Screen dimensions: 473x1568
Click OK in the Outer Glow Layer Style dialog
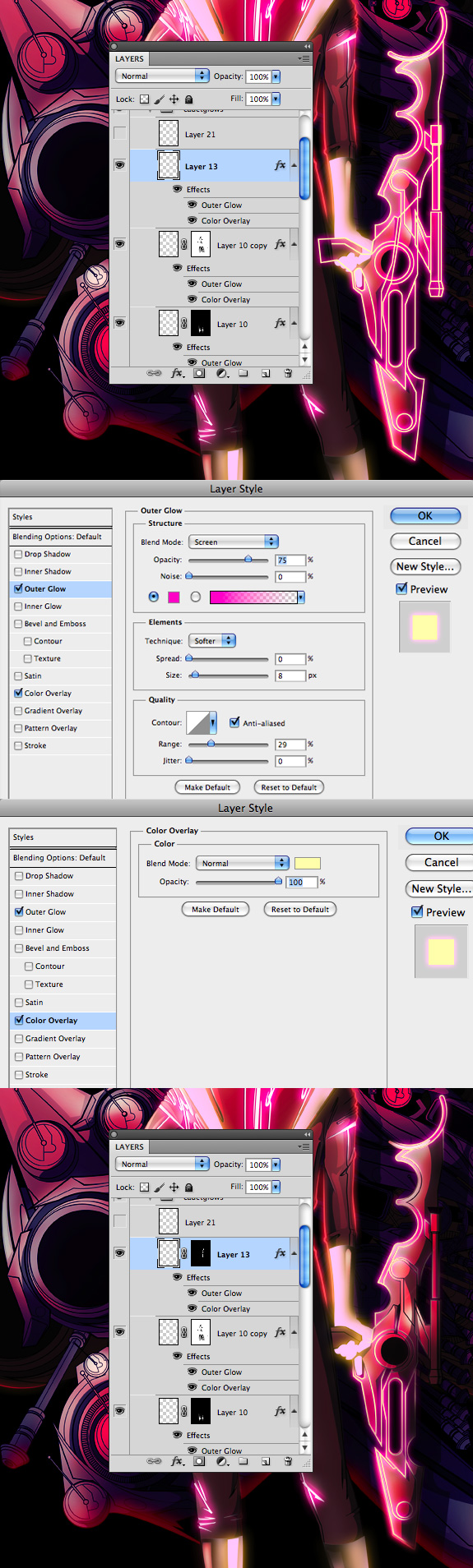[425, 515]
